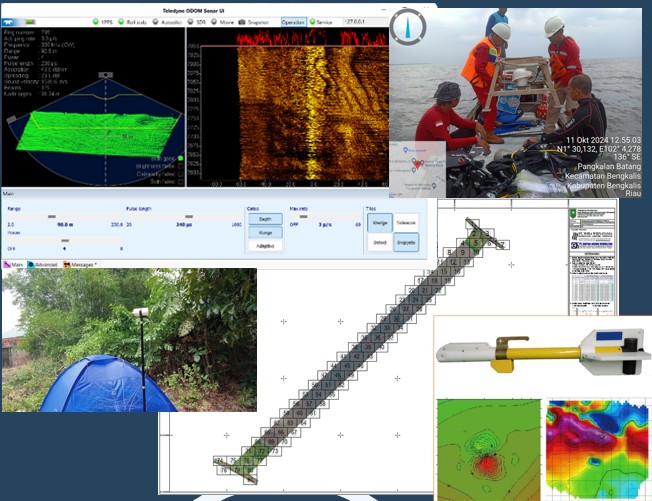Select the Detect tile button
The height and width of the screenshot is (501, 652).
[x=380, y=242]
